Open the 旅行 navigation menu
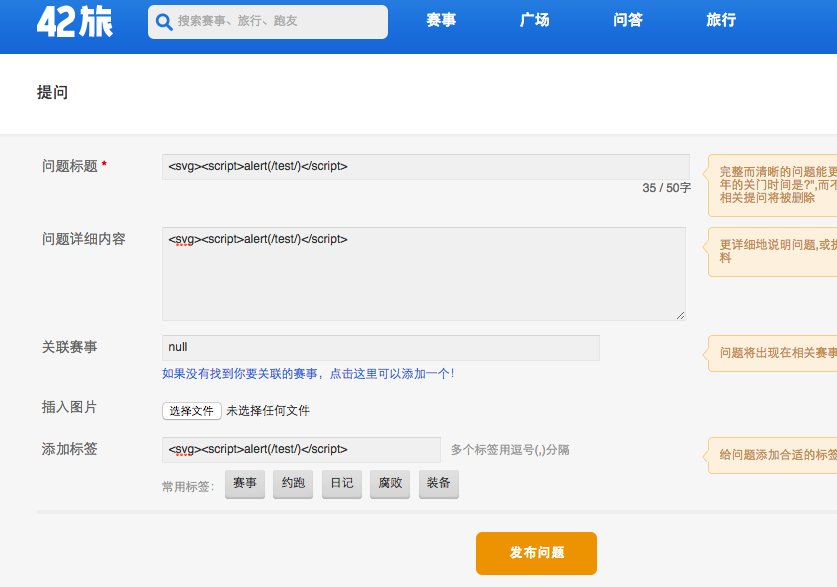Screen dimensions: 837x587 (721, 20)
